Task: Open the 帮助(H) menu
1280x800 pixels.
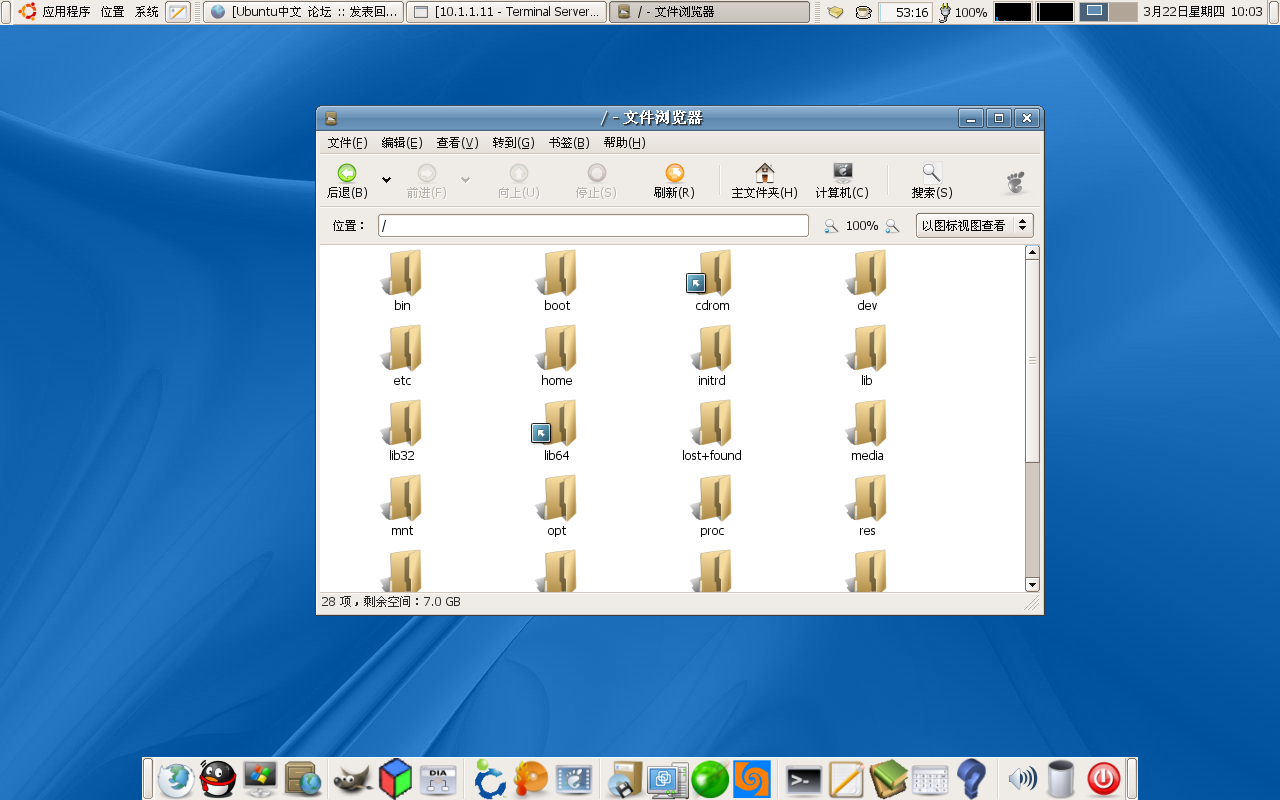Action: pyautogui.click(x=624, y=143)
